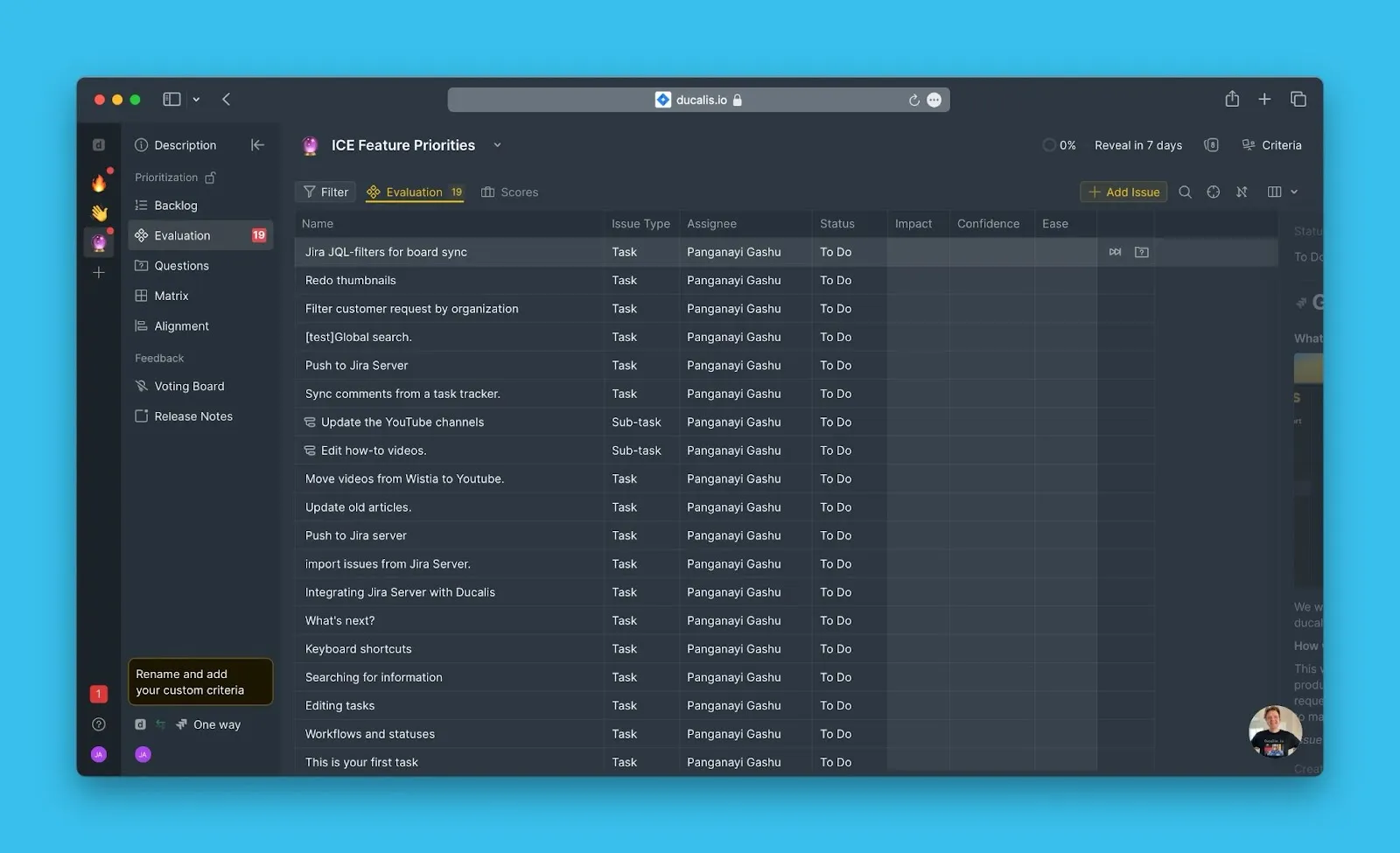Expand the ICE Feature Priorities dropdown chevron
This screenshot has height=853, width=1400.
pos(497,145)
